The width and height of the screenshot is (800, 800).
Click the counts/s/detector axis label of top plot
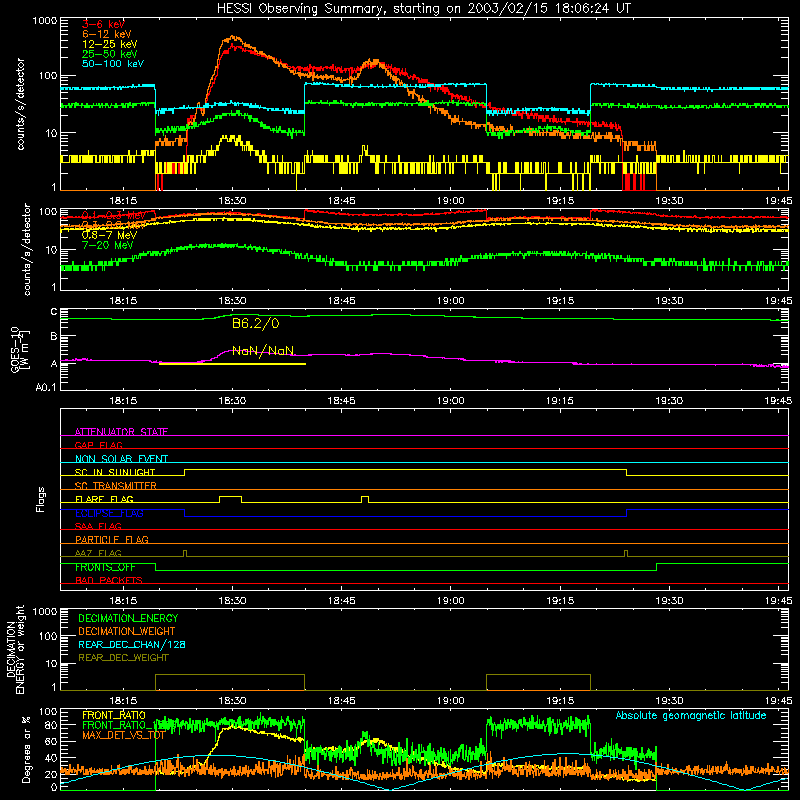click(20, 104)
